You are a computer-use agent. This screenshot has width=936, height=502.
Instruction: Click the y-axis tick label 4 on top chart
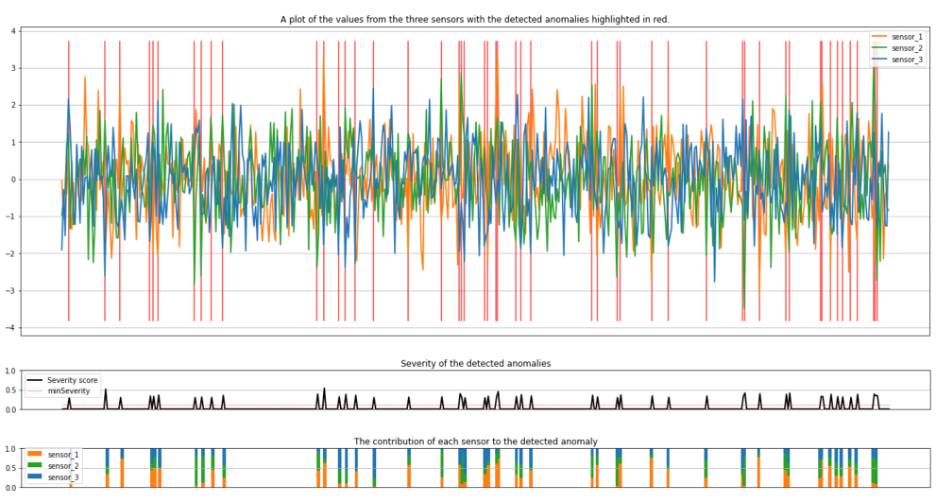pos(14,31)
